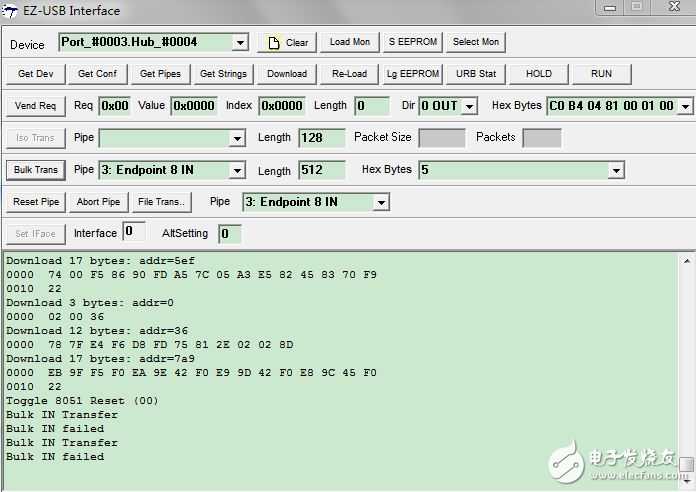Click the RUN button
This screenshot has height=492, width=696.
[601, 74]
